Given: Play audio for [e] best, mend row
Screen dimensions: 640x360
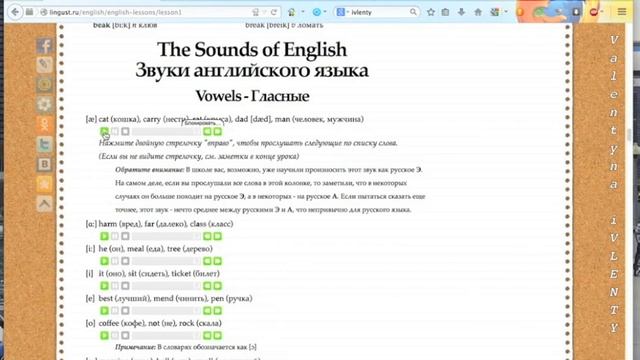Looking at the screenshot, I should click(x=104, y=311).
